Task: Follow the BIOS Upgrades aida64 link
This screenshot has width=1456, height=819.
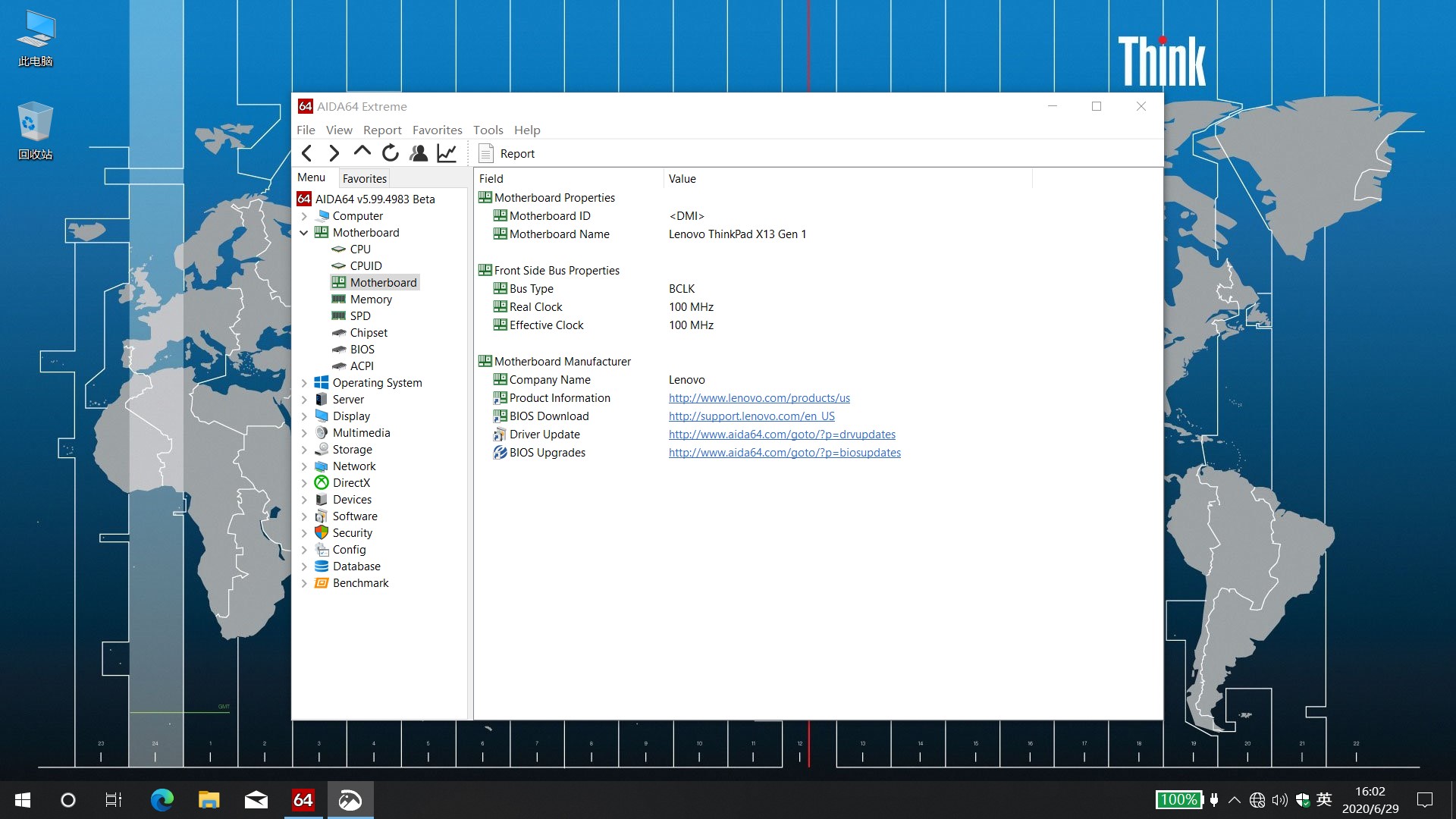Action: [x=784, y=453]
